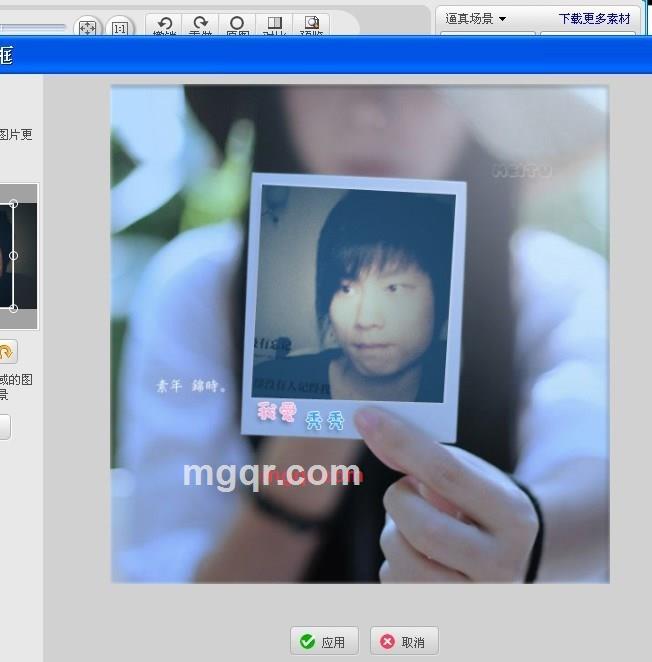
Task: Click the blank button in the left panel
Action: [4, 428]
